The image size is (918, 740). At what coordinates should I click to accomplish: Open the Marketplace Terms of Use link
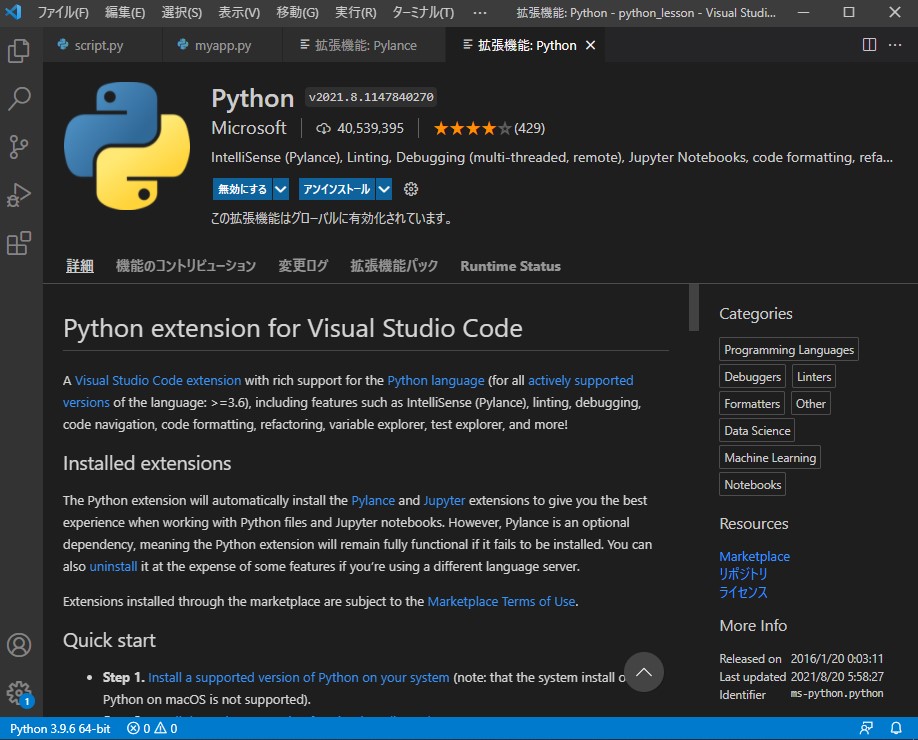[501, 602]
